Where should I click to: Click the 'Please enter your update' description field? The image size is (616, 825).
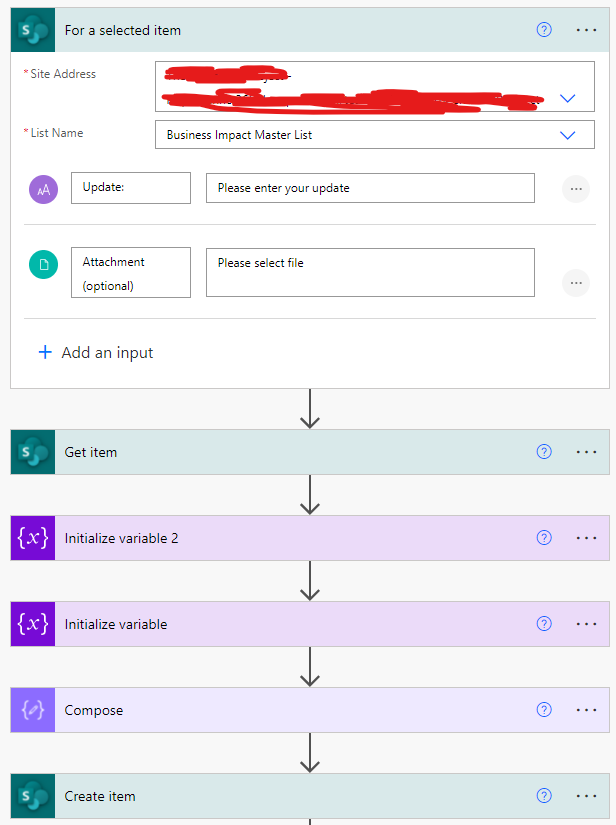[370, 188]
